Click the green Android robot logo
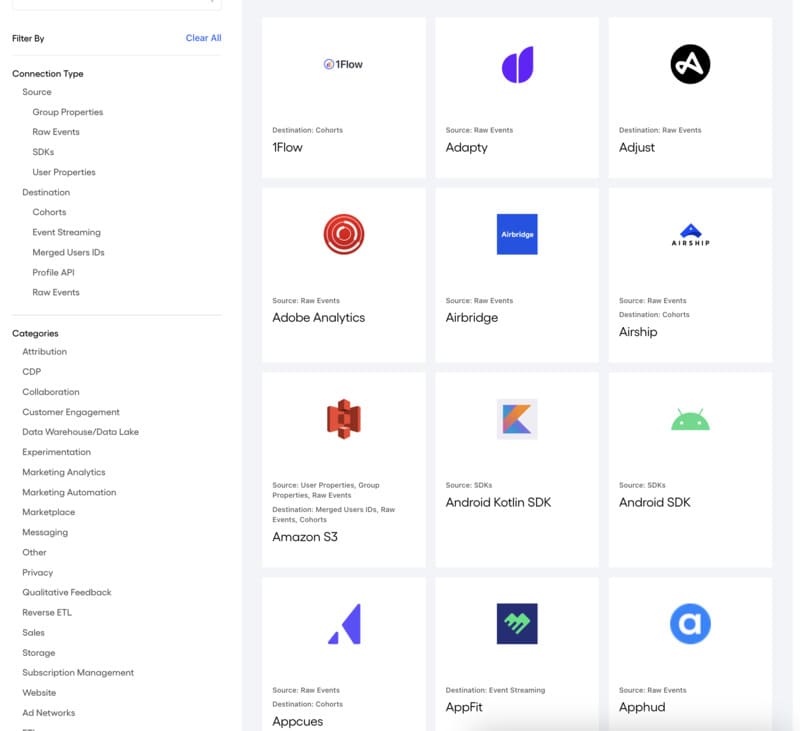This screenshot has width=800, height=731. click(x=690, y=419)
